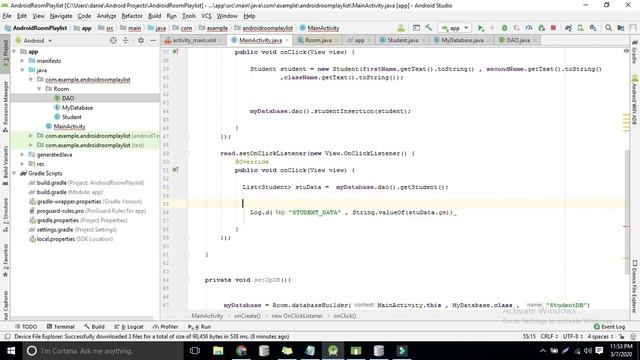640x360 pixels.
Task: Open SDK Manager icon in toolbar
Action: click(593, 28)
